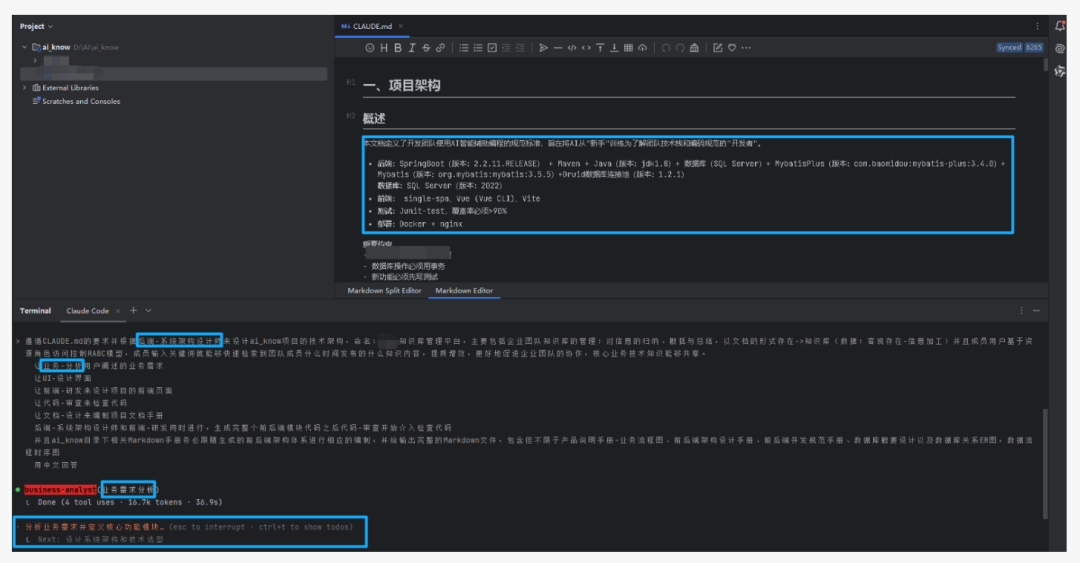Close the Claude Code terminal tab

118,311
